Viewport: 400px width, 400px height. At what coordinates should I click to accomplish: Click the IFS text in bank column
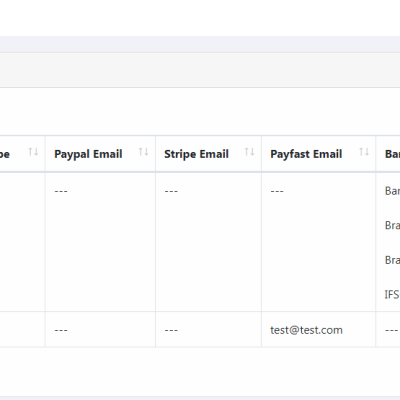392,295
